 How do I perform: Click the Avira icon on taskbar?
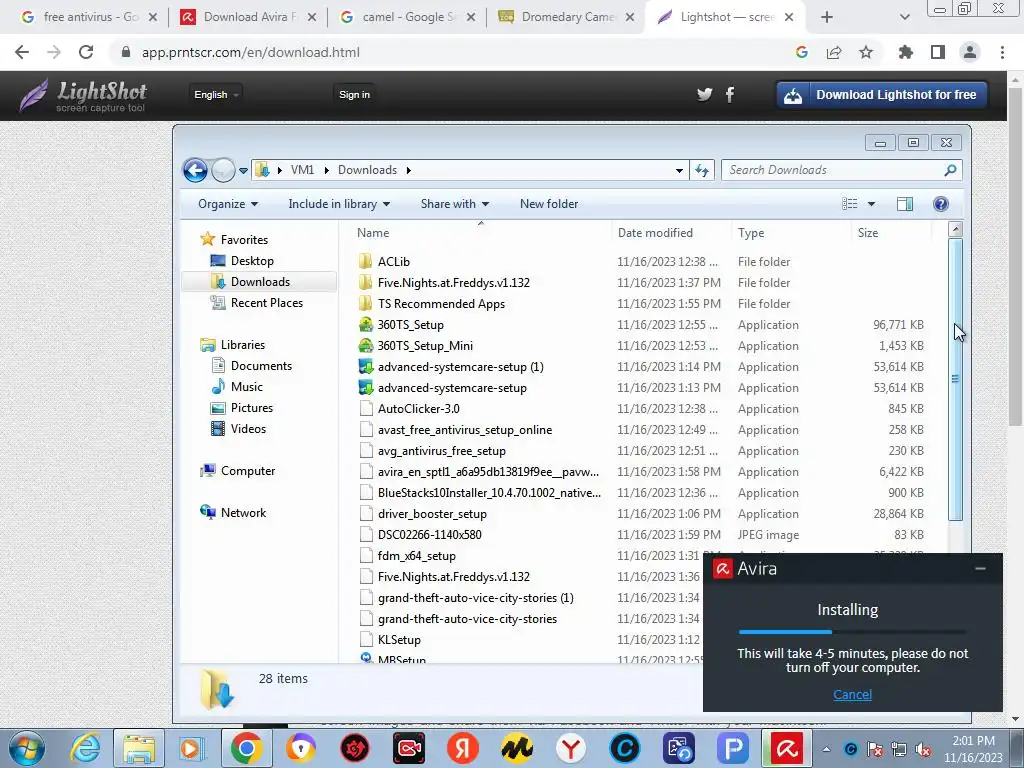coord(786,748)
